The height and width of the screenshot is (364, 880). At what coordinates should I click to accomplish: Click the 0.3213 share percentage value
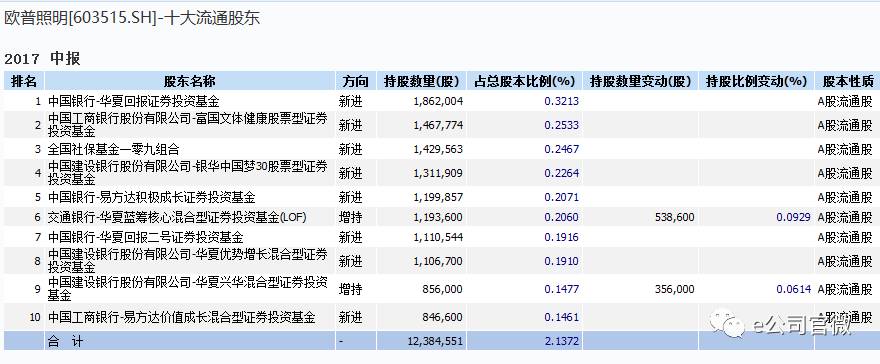click(x=562, y=102)
